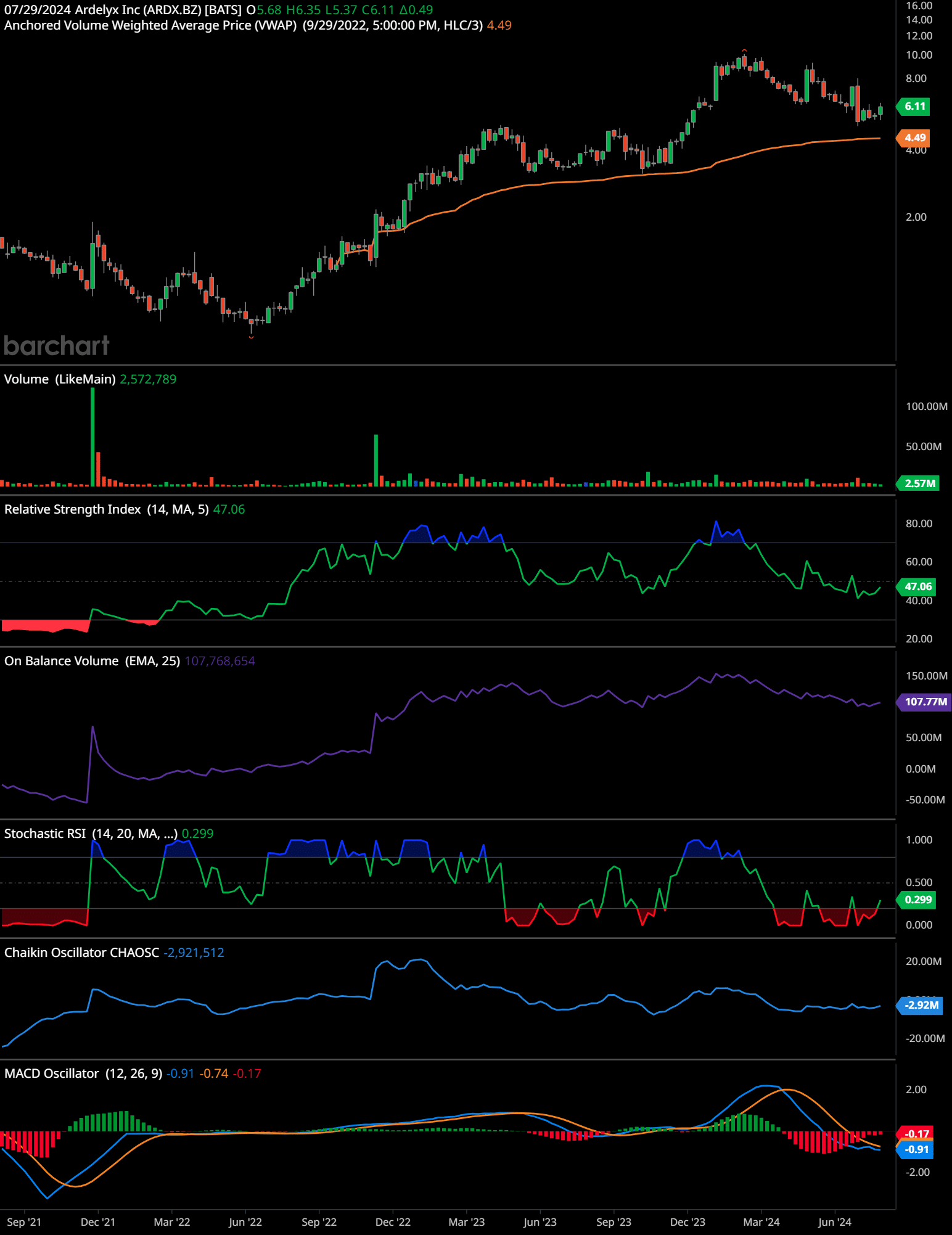Click the Jun '22 date axis label
This screenshot has width=952, height=1235.
[x=245, y=1222]
